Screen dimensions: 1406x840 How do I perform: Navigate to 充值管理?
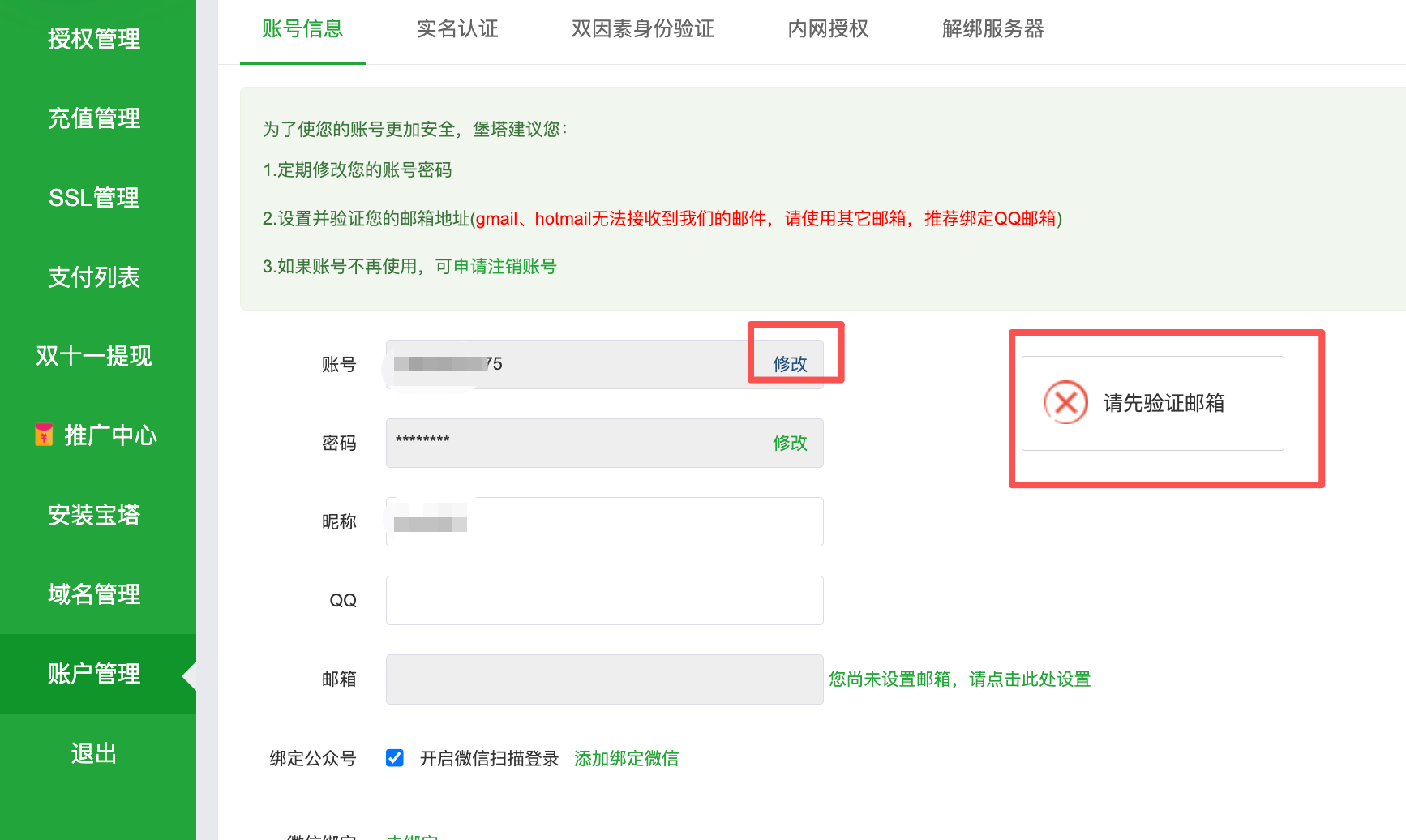tap(94, 118)
